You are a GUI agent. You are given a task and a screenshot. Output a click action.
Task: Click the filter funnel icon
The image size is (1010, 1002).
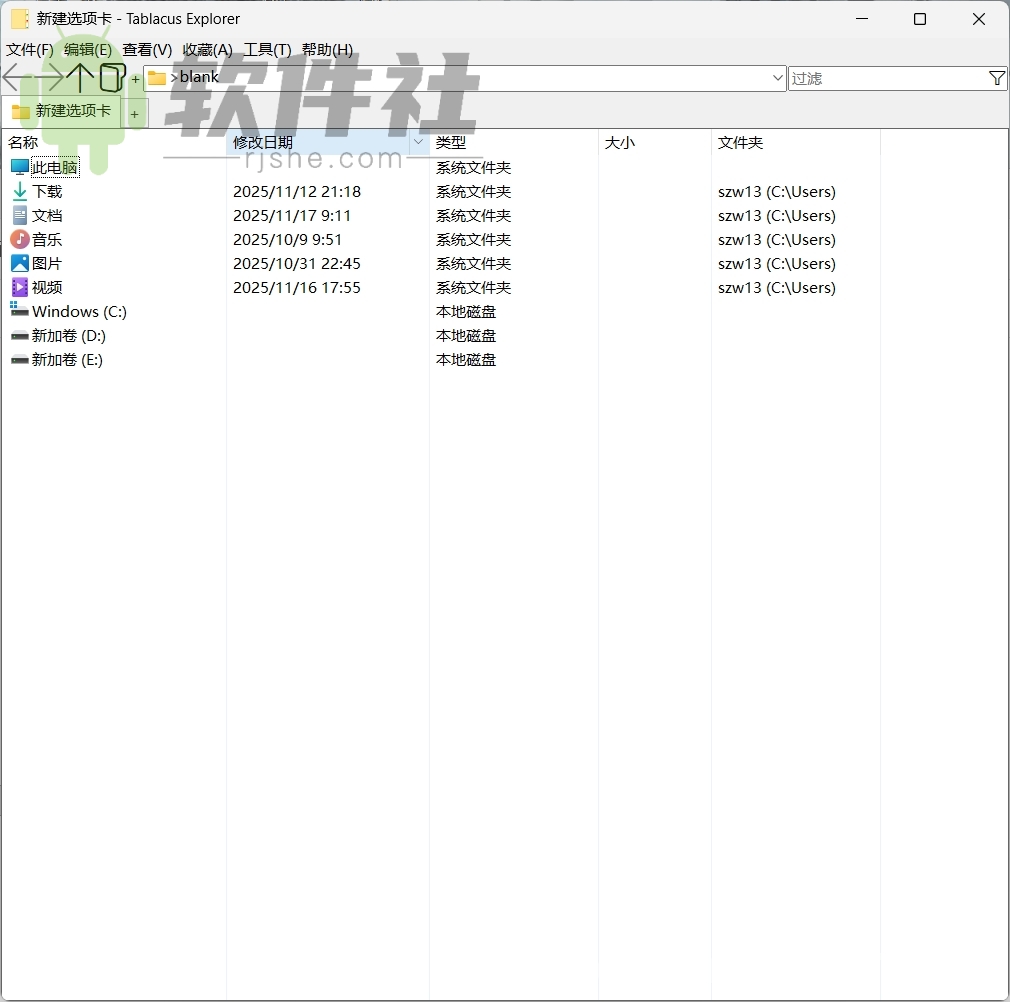click(x=996, y=77)
